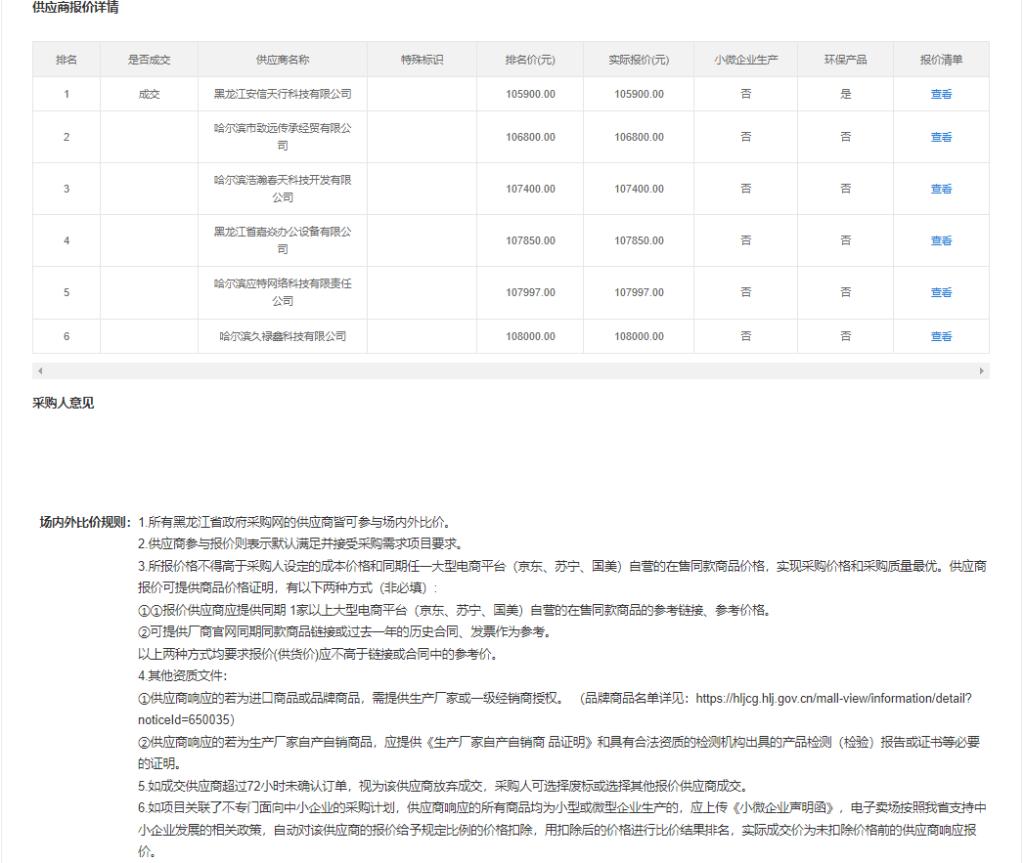Click 查看 in the 哈尔滨浩瀚春天科技开发有限公司 row
1024x863 pixels.
point(940,188)
